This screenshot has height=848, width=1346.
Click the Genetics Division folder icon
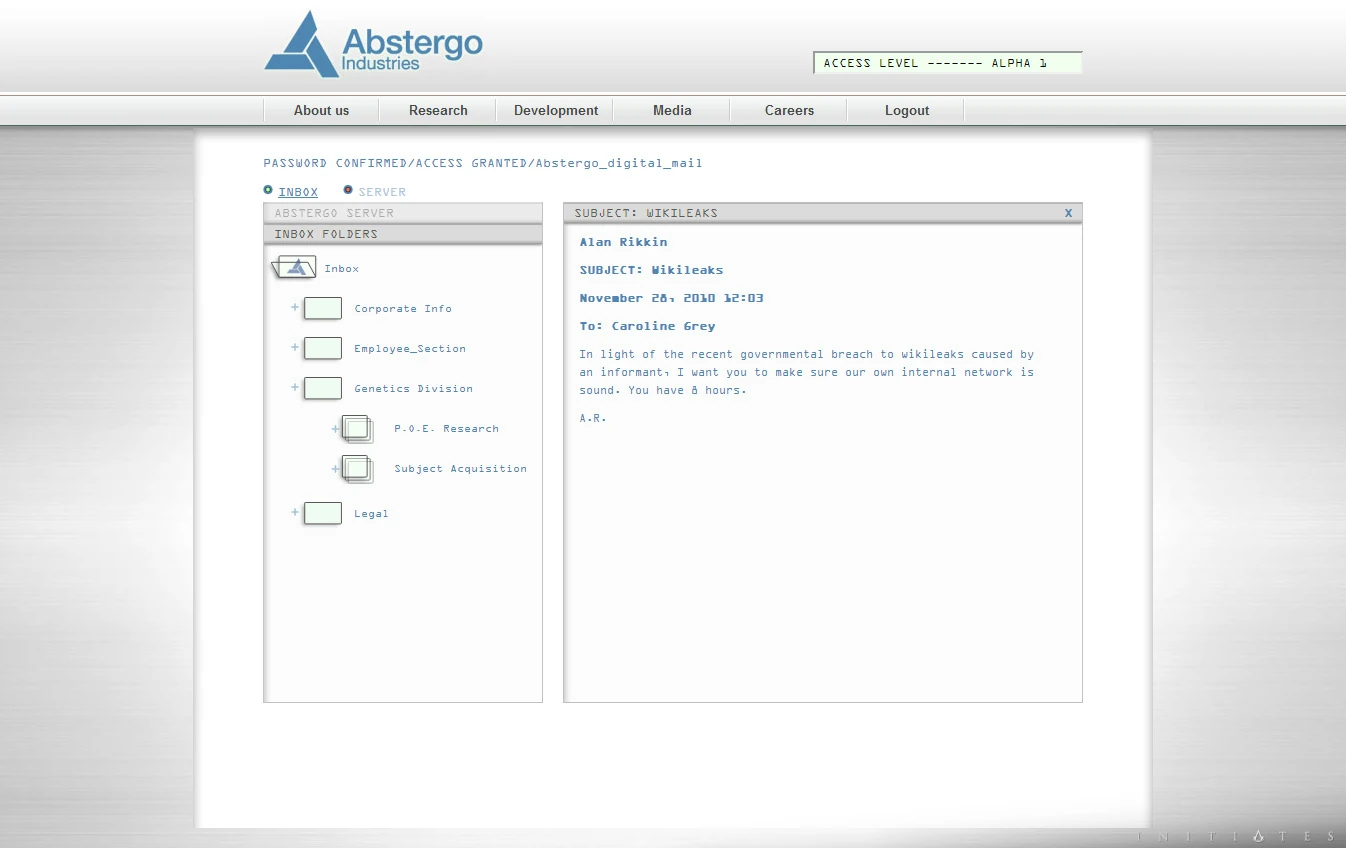(x=323, y=388)
